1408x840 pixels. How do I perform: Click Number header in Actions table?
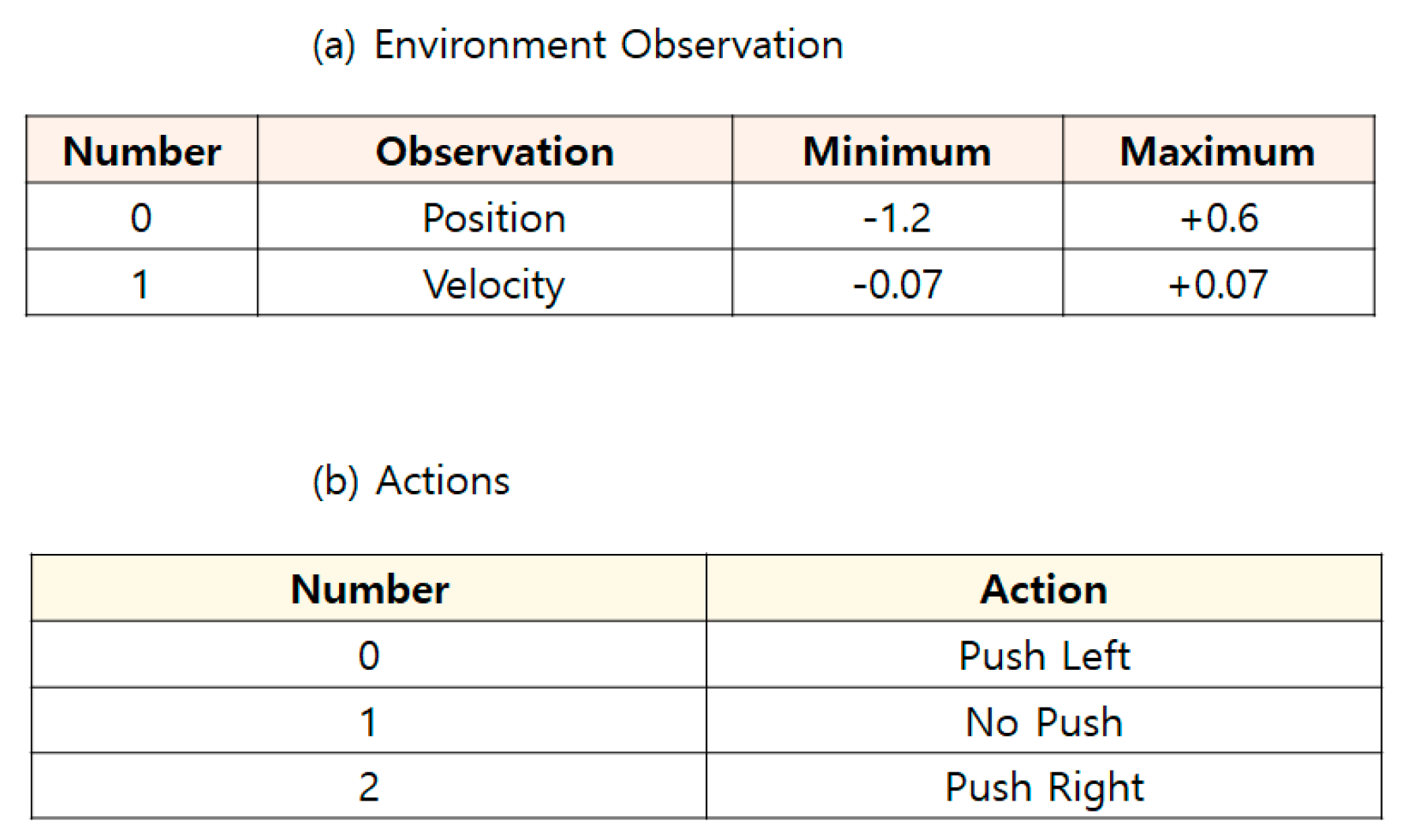point(369,589)
